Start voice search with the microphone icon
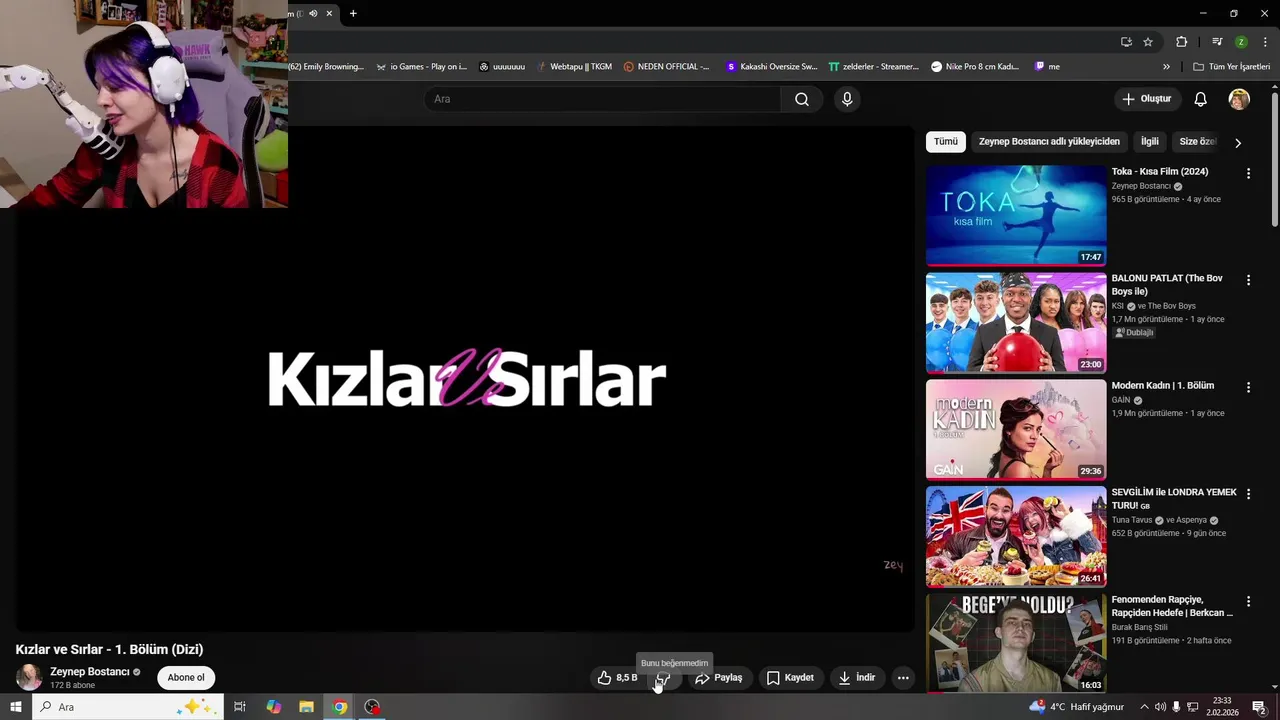Viewport: 1280px width, 720px height. coord(847,99)
